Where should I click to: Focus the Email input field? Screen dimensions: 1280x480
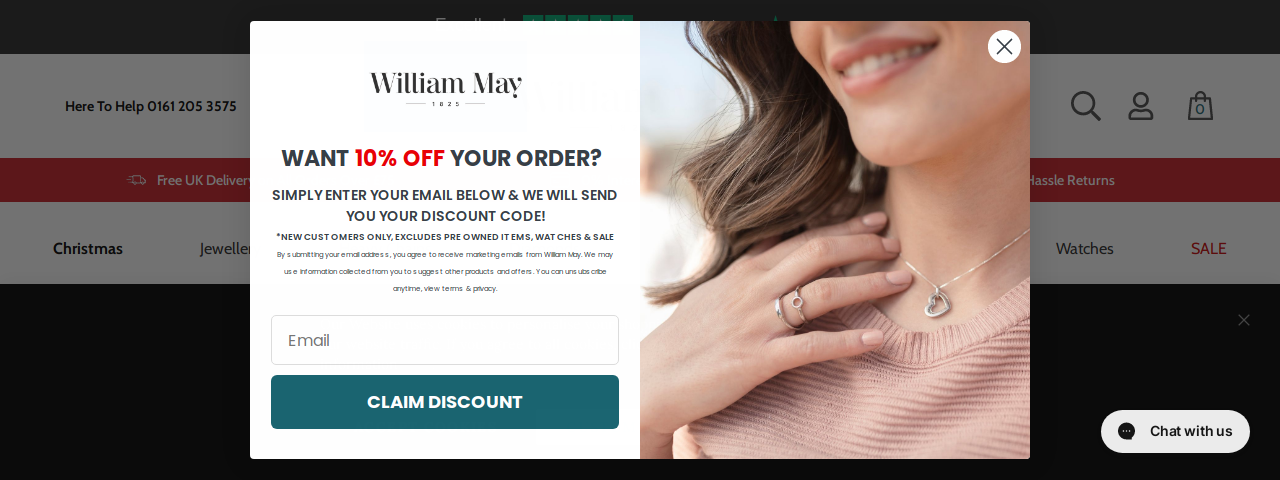(445, 340)
